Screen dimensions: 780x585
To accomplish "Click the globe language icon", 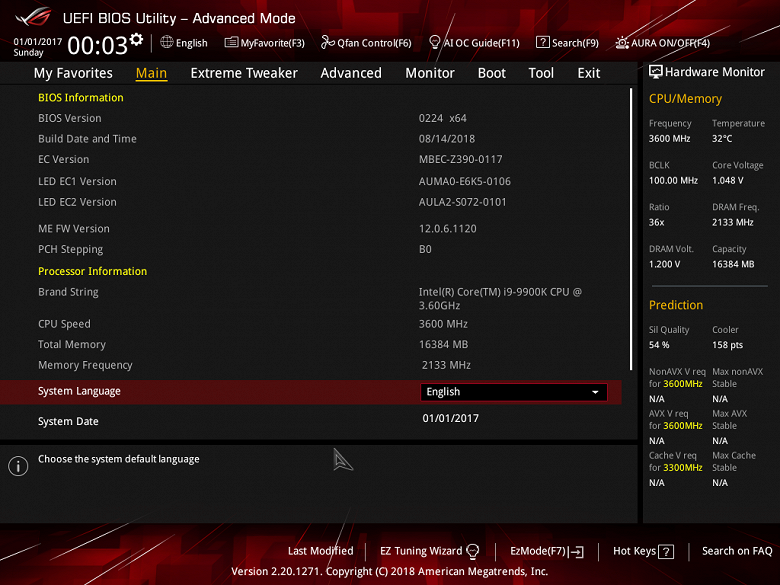I will (167, 42).
